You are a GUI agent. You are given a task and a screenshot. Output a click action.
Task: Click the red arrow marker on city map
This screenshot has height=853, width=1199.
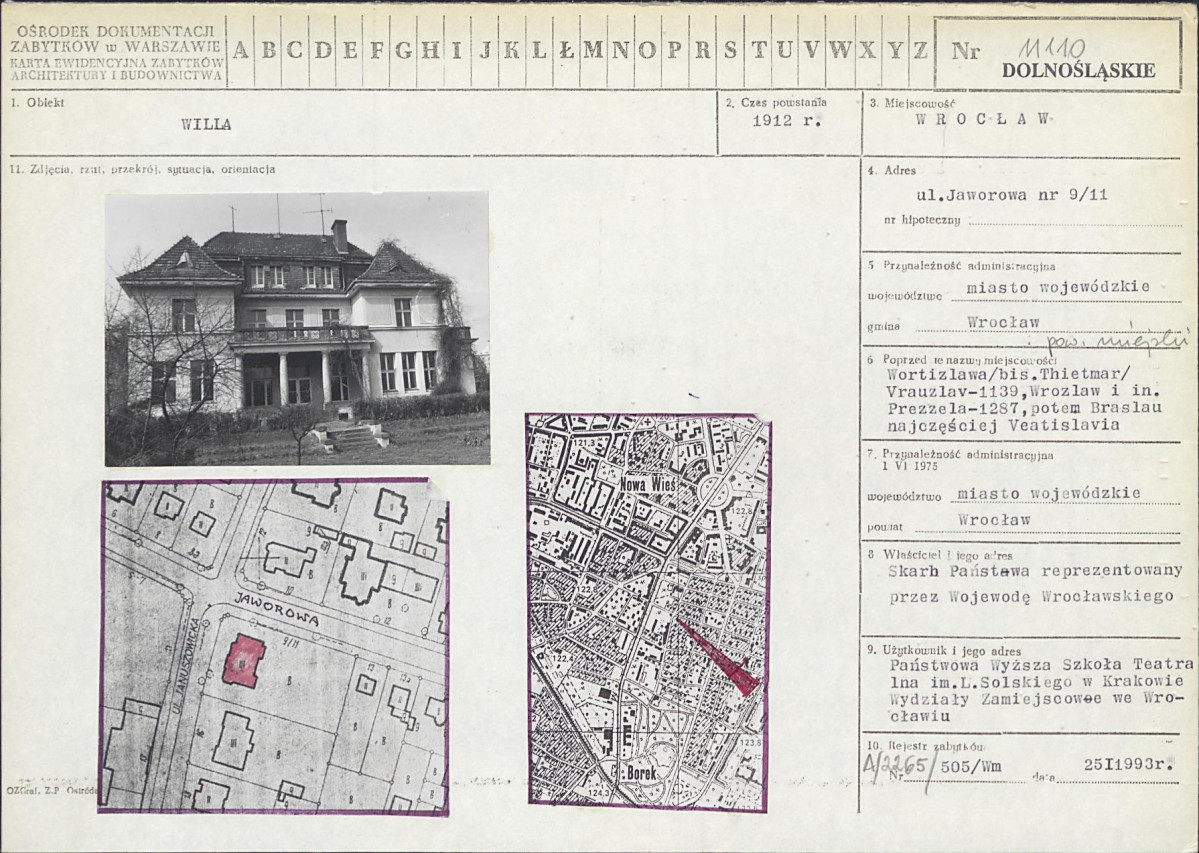point(720,658)
